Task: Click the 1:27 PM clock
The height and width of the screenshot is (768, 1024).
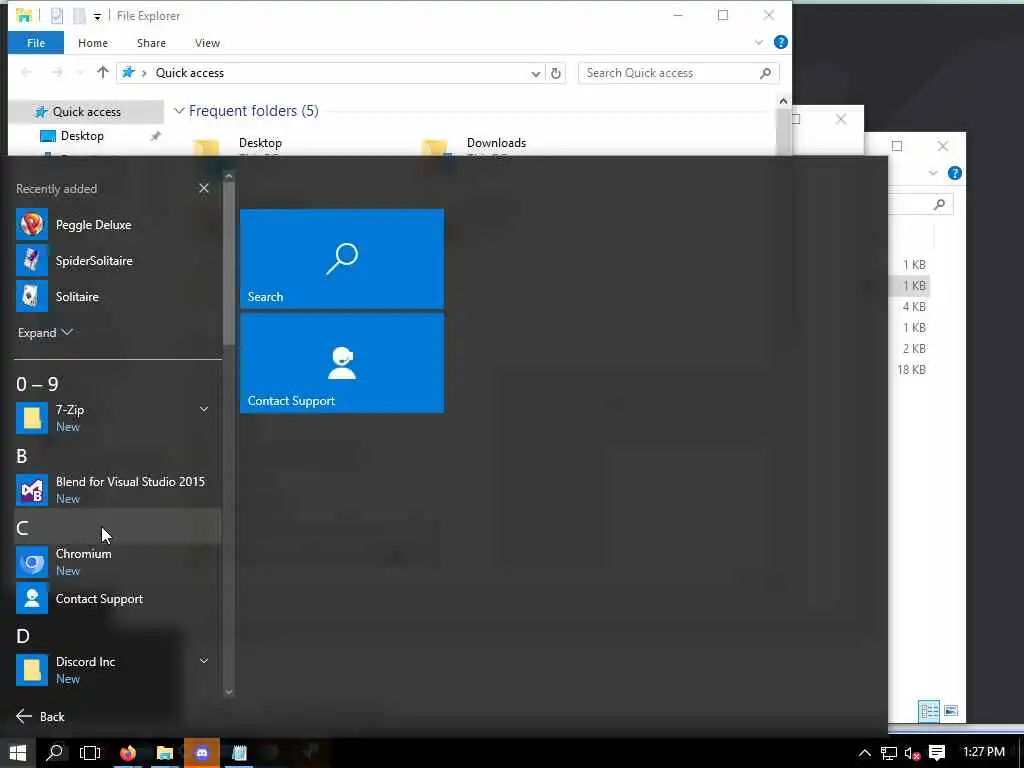Action: [984, 752]
